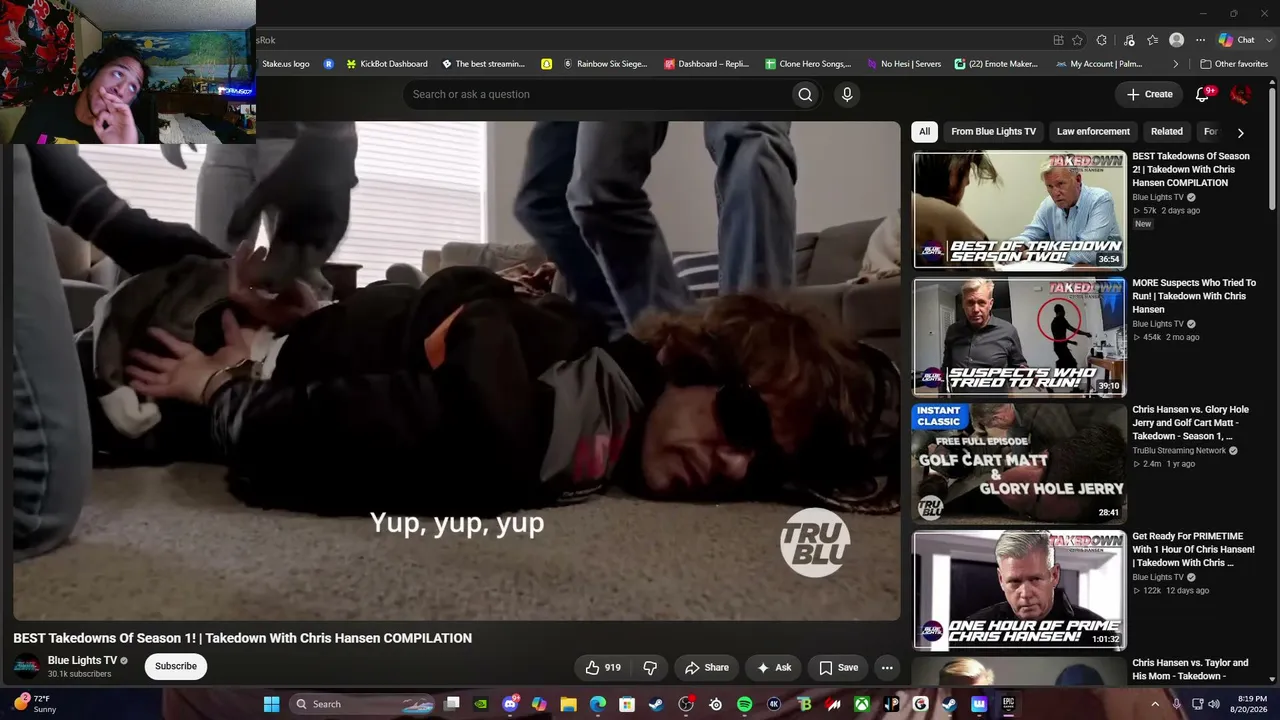Open Dashboard – Repli... bookmark
Screen dimensions: 1280x720
[x=706, y=64]
